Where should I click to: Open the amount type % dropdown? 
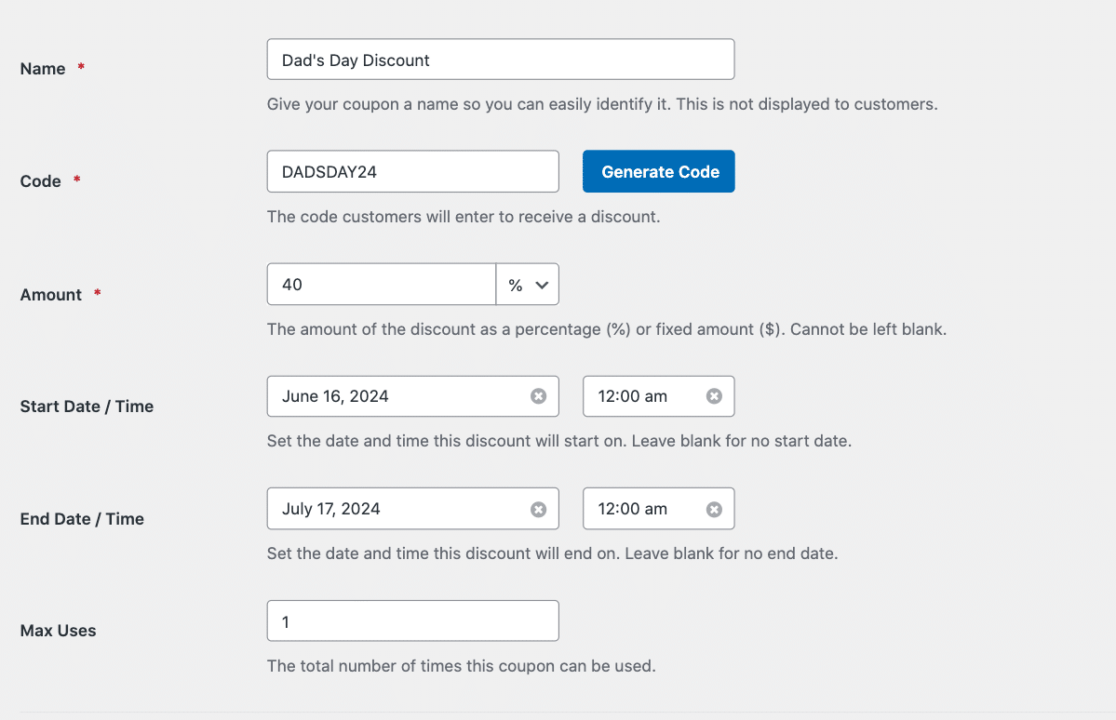click(528, 285)
